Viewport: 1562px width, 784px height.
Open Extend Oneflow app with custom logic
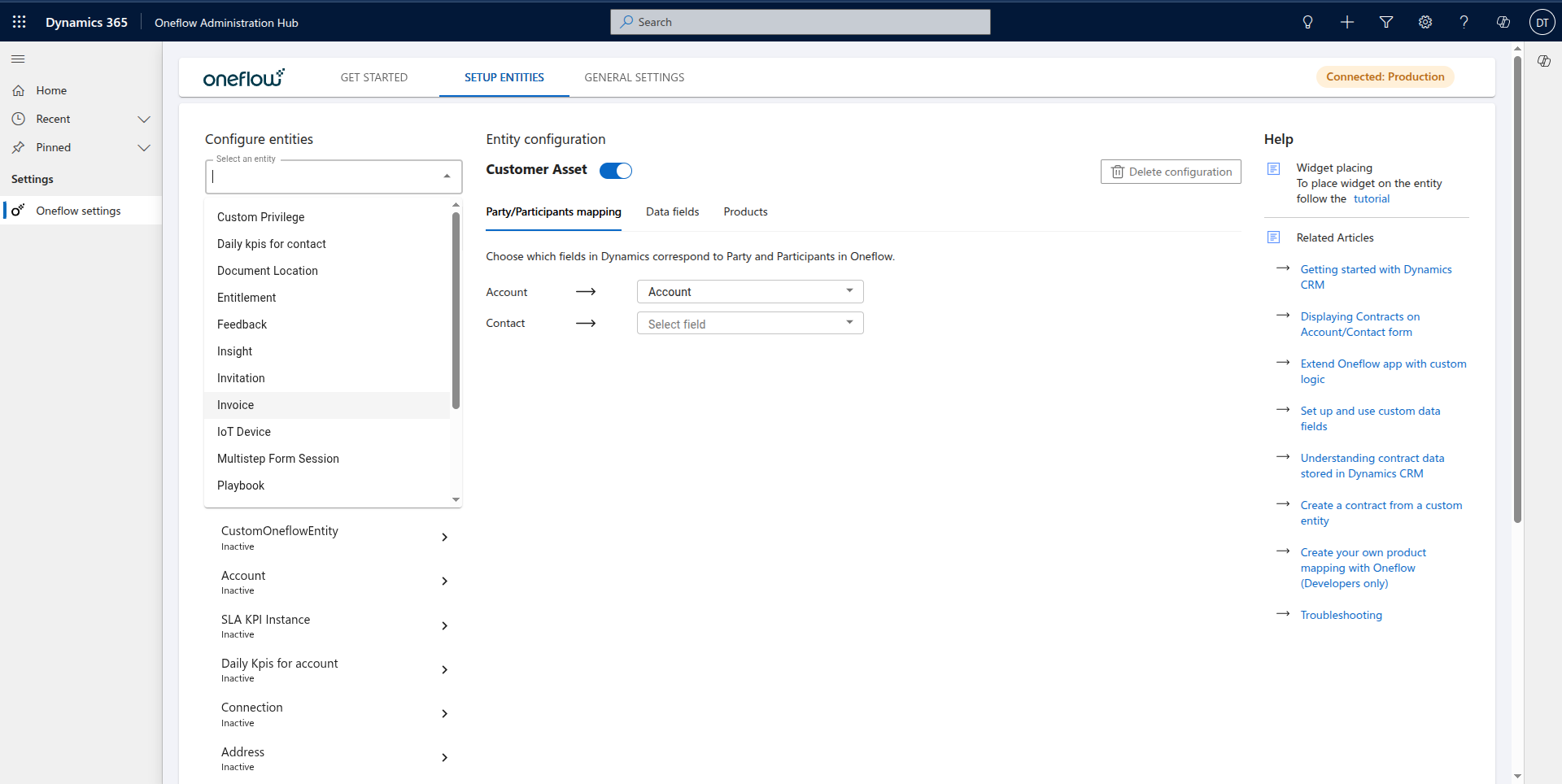tap(1383, 371)
